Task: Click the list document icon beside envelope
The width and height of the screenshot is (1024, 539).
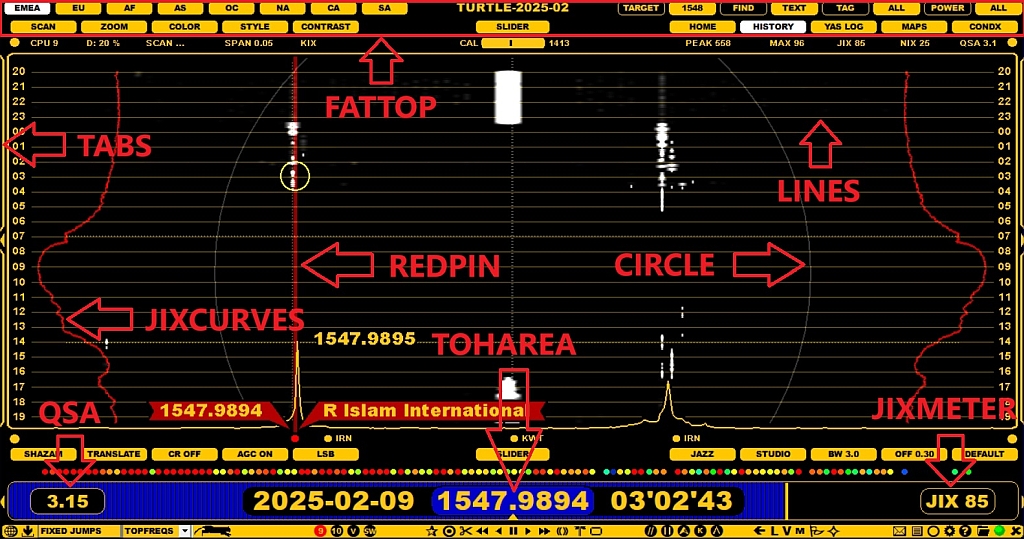Action: coord(917,531)
